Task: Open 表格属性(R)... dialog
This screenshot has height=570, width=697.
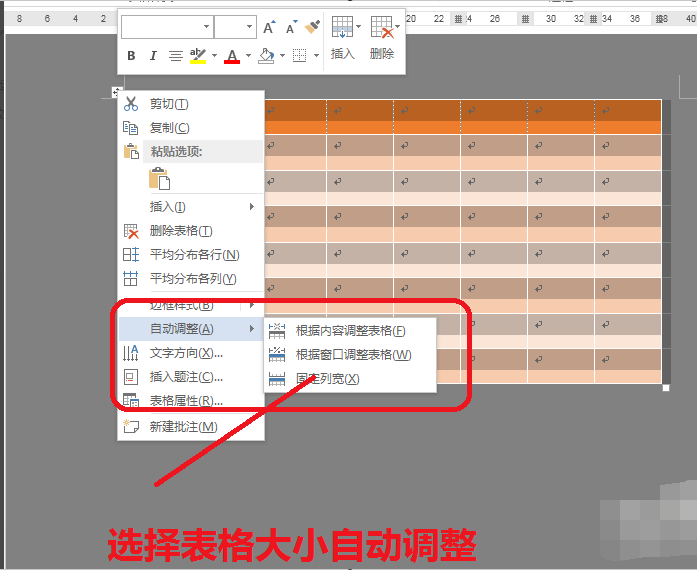Action: (192, 401)
